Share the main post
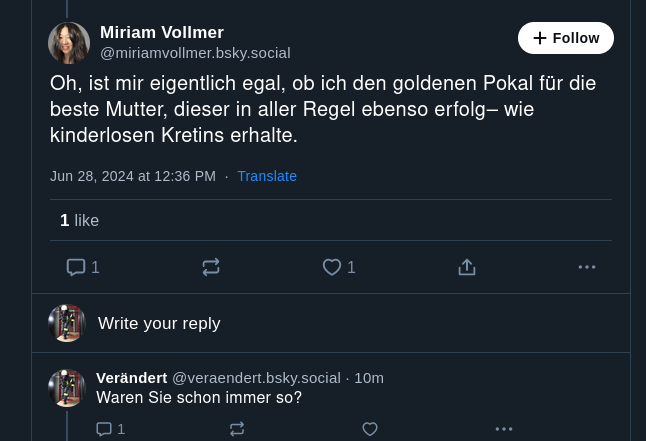This screenshot has height=441, width=646. point(467,267)
